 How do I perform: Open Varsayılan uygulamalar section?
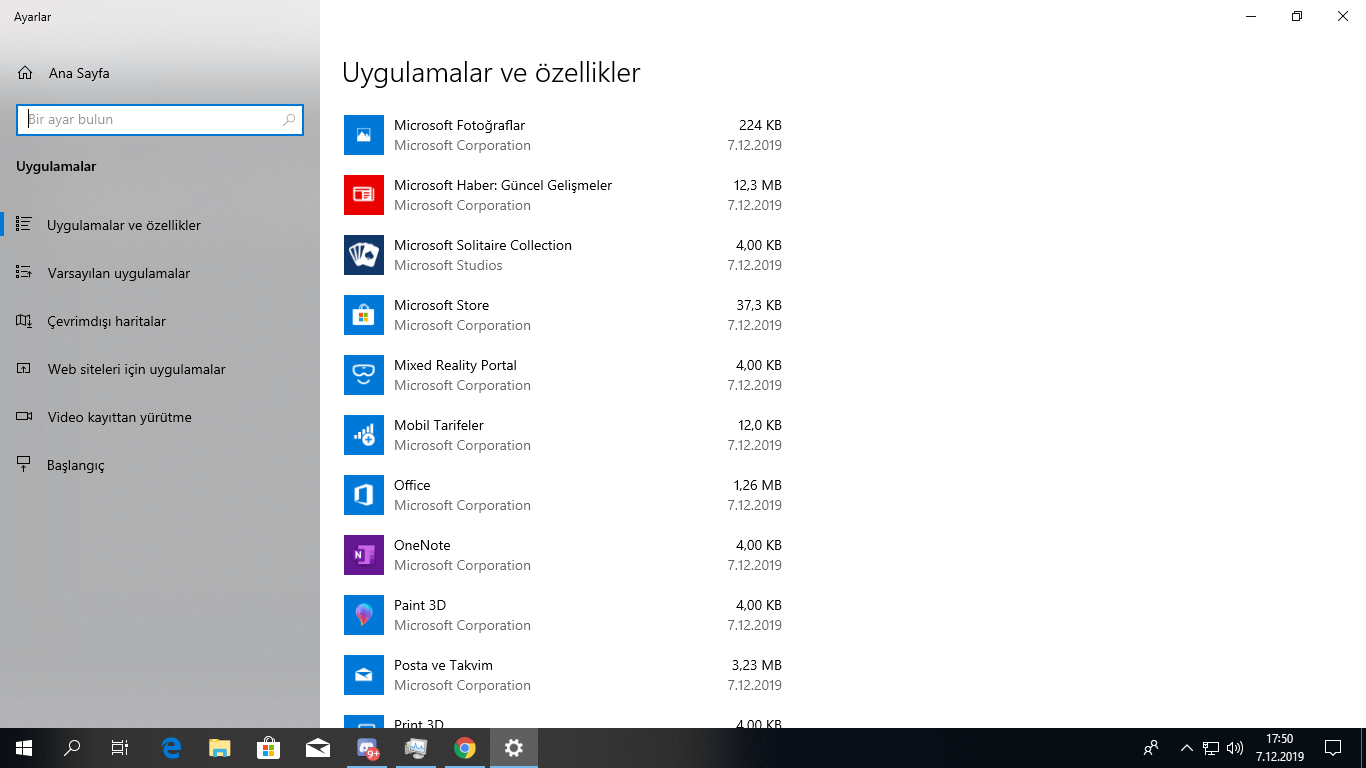(x=160, y=273)
